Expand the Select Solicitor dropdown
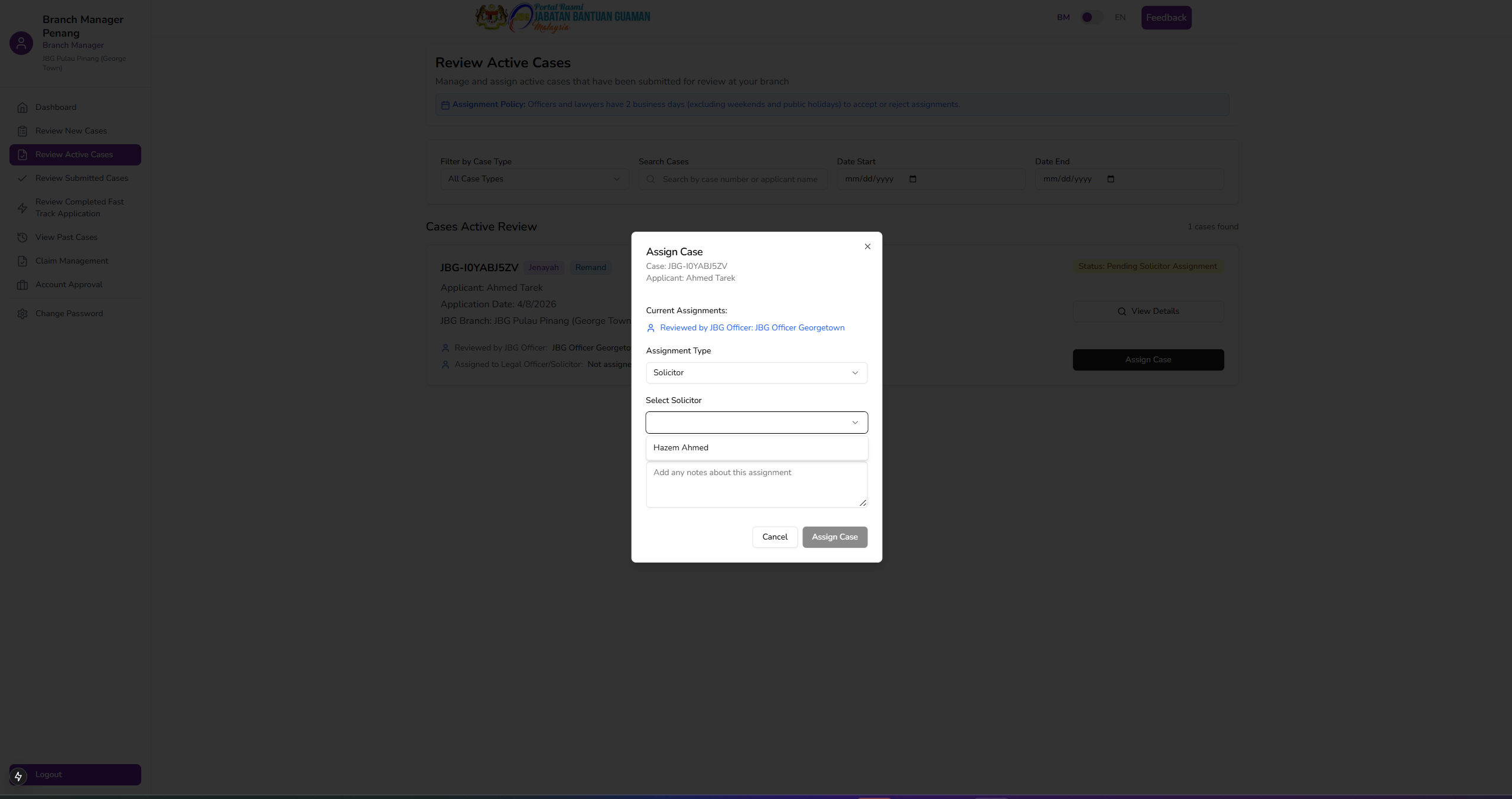 click(756, 423)
